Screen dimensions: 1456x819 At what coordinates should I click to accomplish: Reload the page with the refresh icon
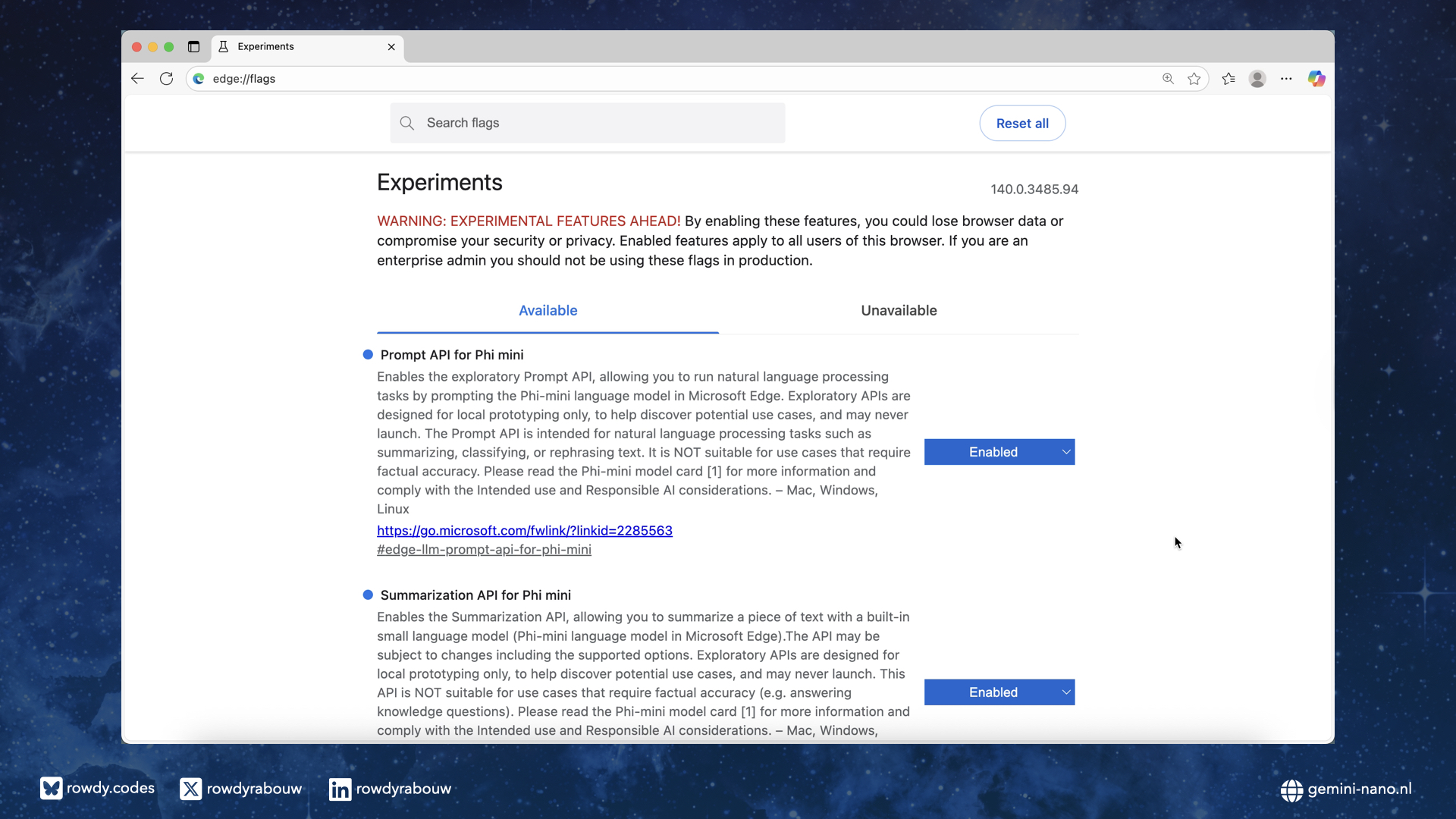[x=166, y=79]
